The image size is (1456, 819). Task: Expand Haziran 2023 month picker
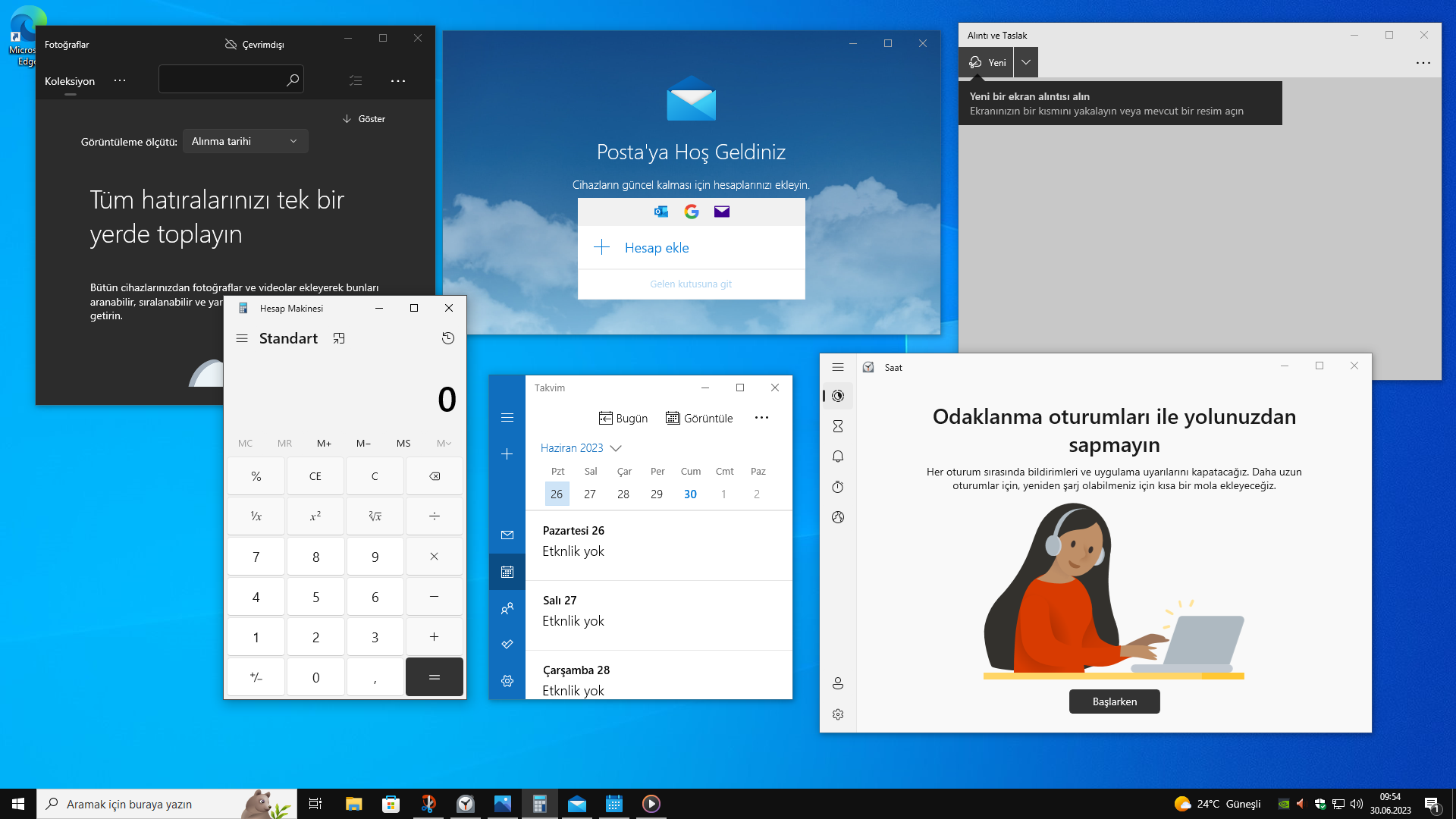pos(581,448)
